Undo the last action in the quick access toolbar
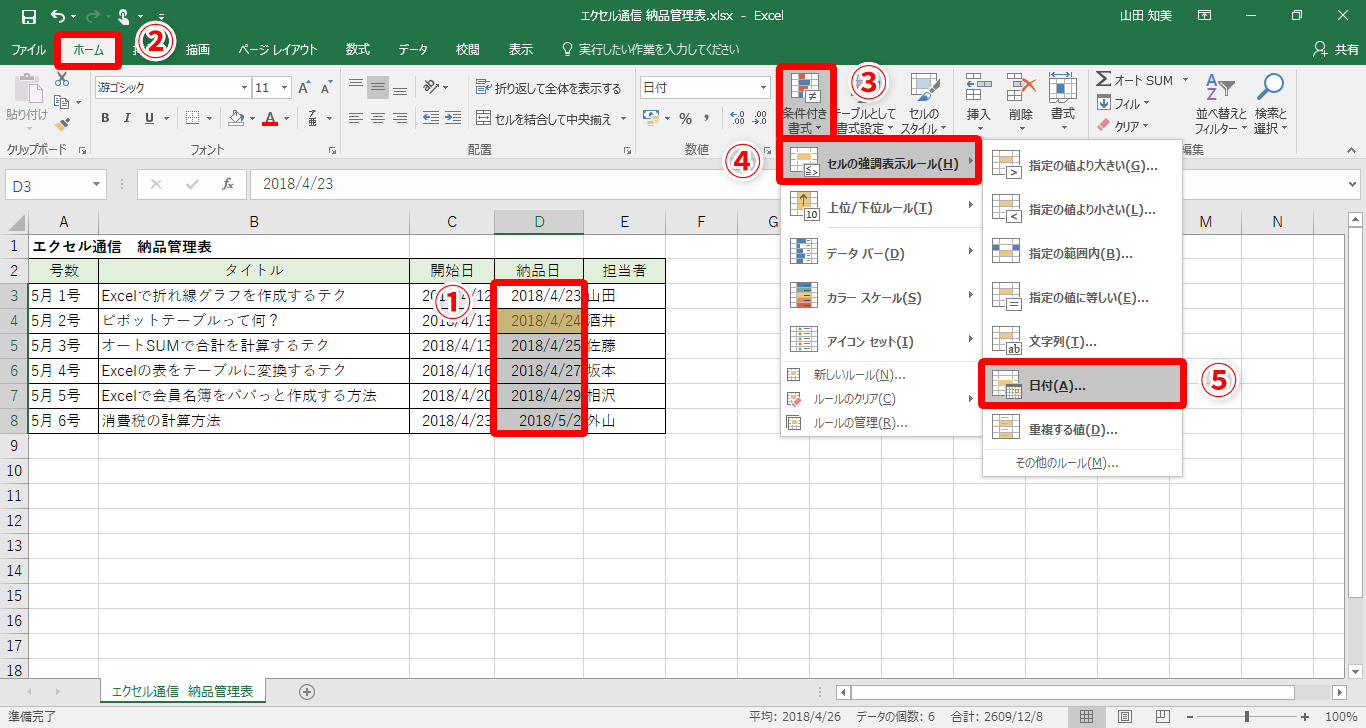Image resolution: width=1366 pixels, height=728 pixels. (58, 16)
